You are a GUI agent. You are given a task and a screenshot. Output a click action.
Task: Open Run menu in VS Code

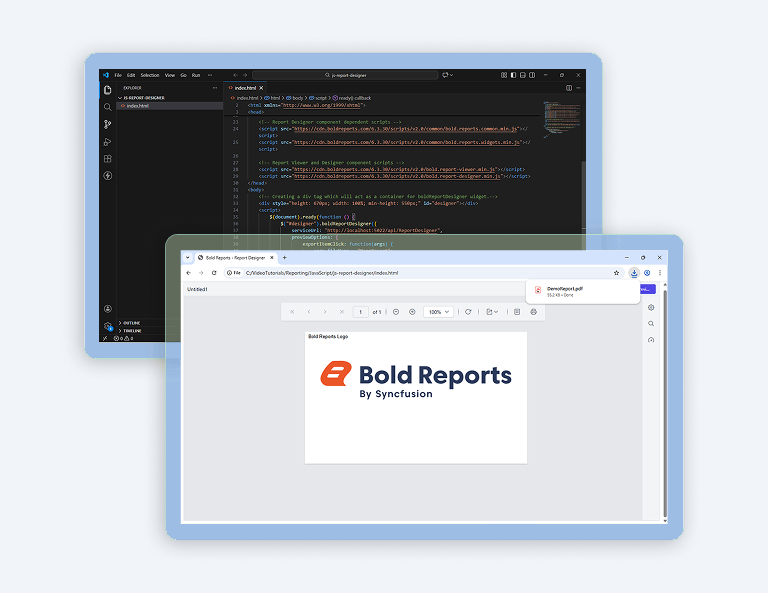[x=196, y=75]
